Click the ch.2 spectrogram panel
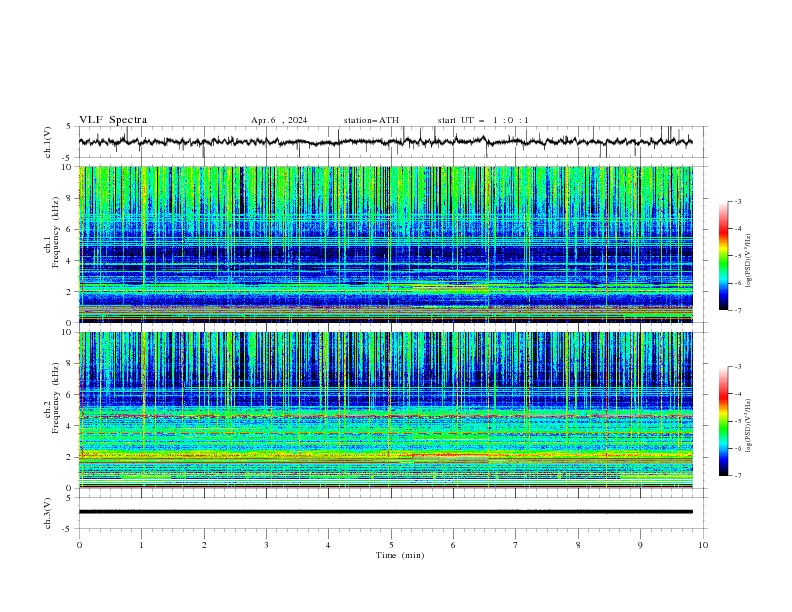Image resolution: width=792 pixels, height=612 pixels. click(386, 410)
